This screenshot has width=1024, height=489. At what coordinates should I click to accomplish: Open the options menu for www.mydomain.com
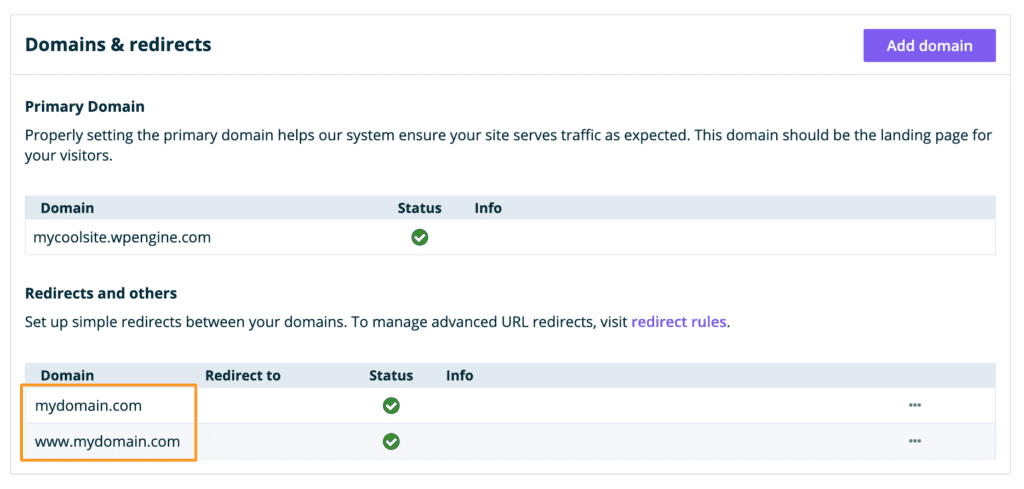(x=914, y=441)
